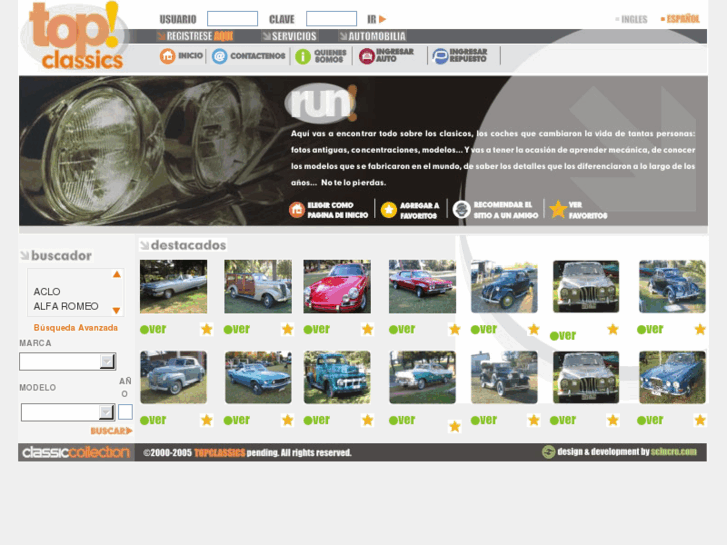727x545 pixels.
Task: Open the red Porsche thumbnail
Action: coord(337,286)
